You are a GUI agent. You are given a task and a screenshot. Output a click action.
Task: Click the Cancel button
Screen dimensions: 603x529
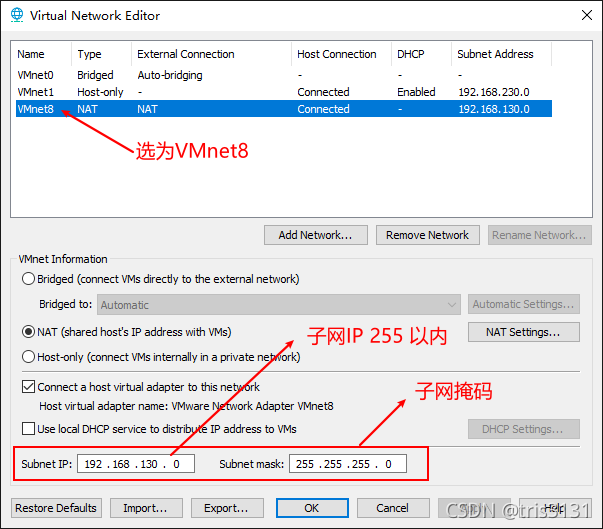(x=393, y=508)
